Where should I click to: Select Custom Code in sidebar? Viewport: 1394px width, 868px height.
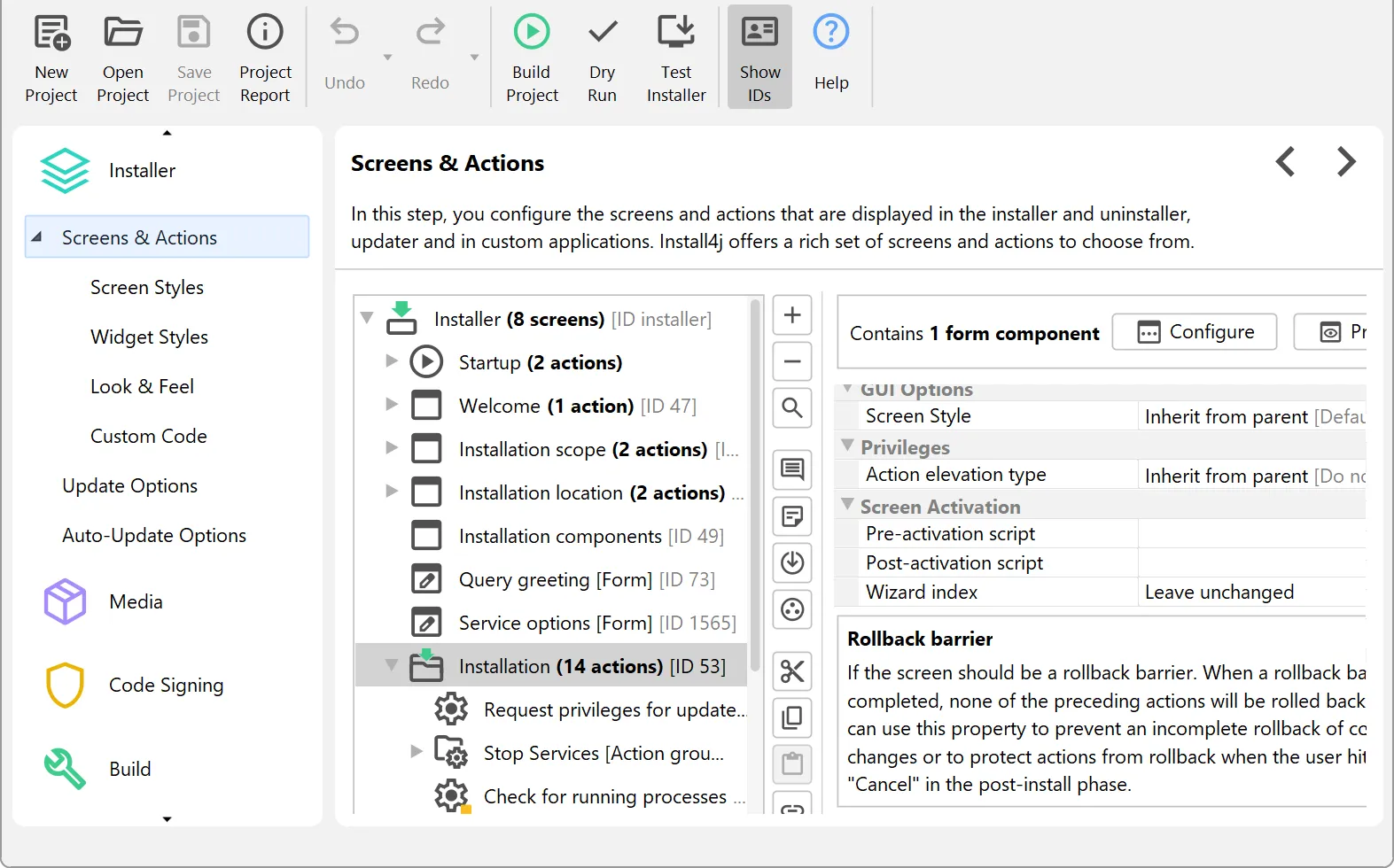(149, 436)
